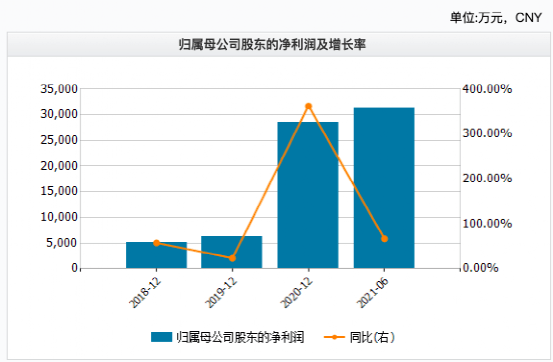
Task: Toggle the blue 归属母公司股东的净利润 legend swatch
Action: pyautogui.click(x=162, y=337)
